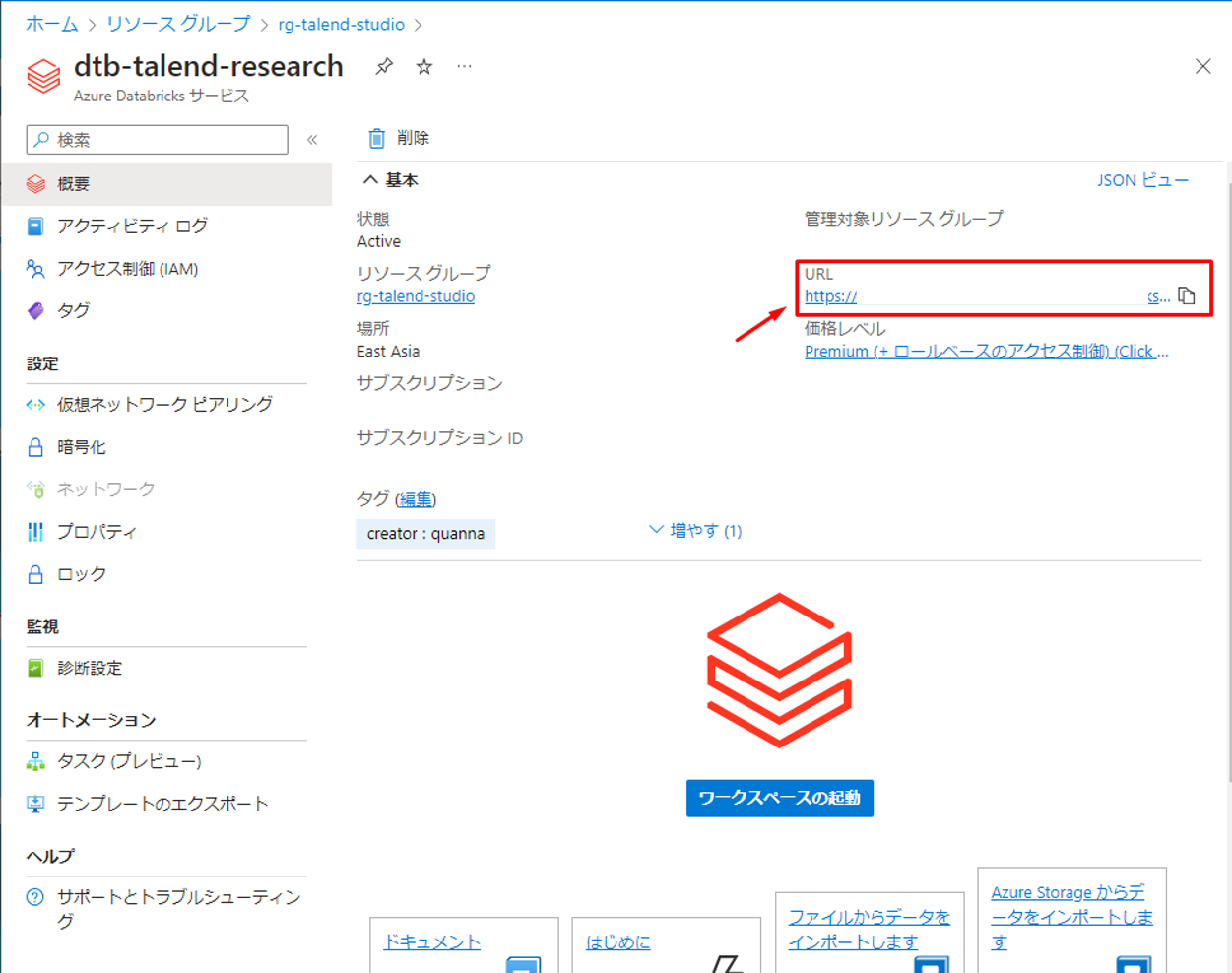Open 仮想ネットワーク ピアリング settings
The height and width of the screenshot is (973, 1232).
point(164,404)
